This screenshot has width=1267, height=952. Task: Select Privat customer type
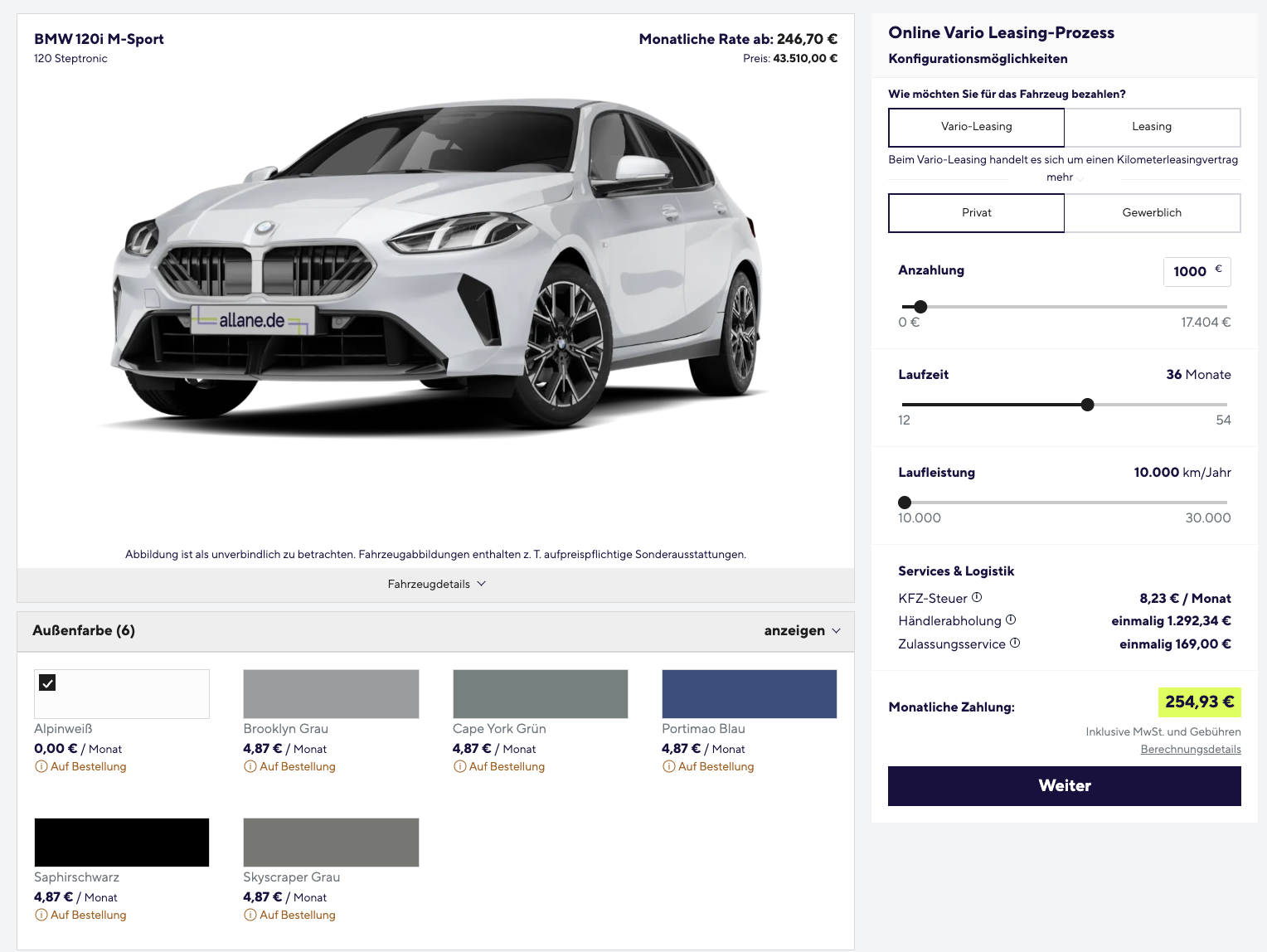point(976,213)
